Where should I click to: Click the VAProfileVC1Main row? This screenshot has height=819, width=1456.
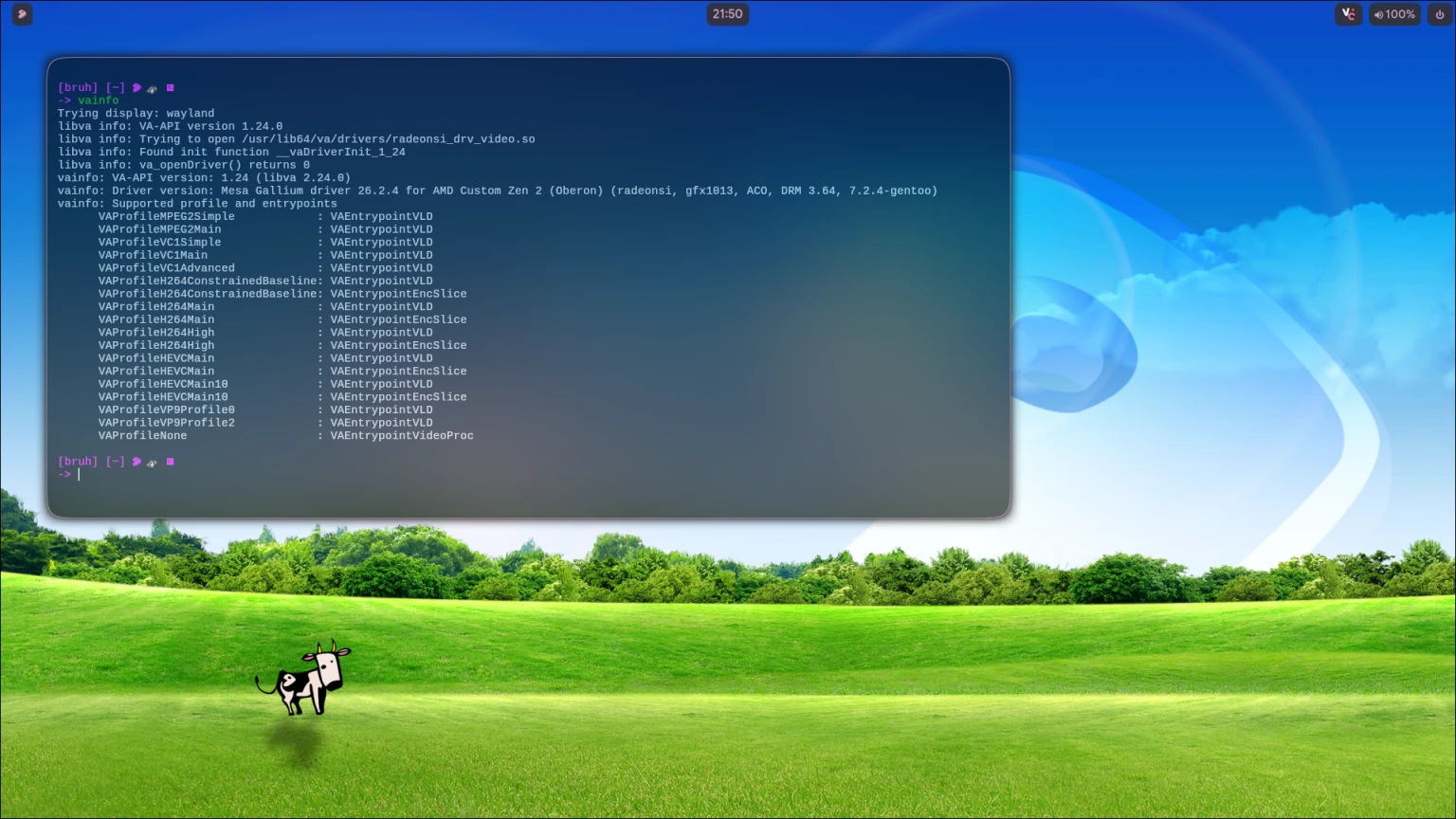(x=265, y=255)
